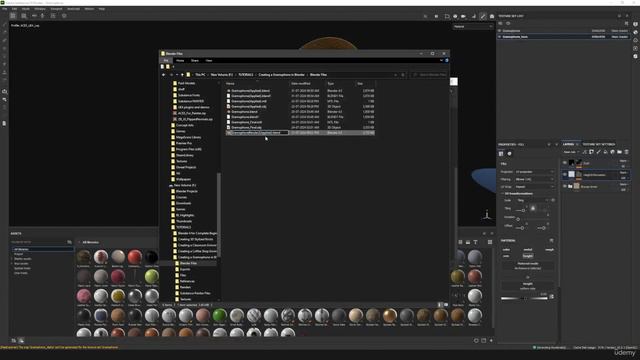The image size is (640, 360).
Task: Go up one folder in File Explorer
Action: (182, 75)
